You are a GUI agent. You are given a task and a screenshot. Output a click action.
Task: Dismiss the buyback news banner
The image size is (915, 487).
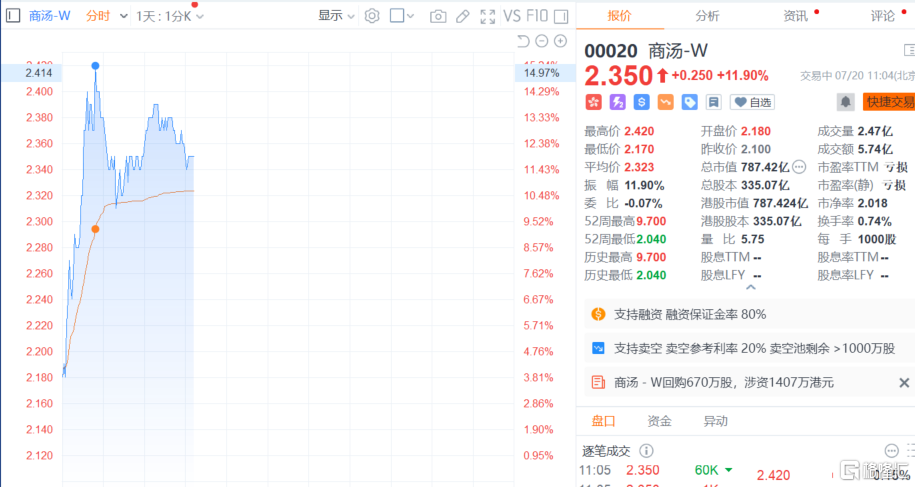click(904, 383)
